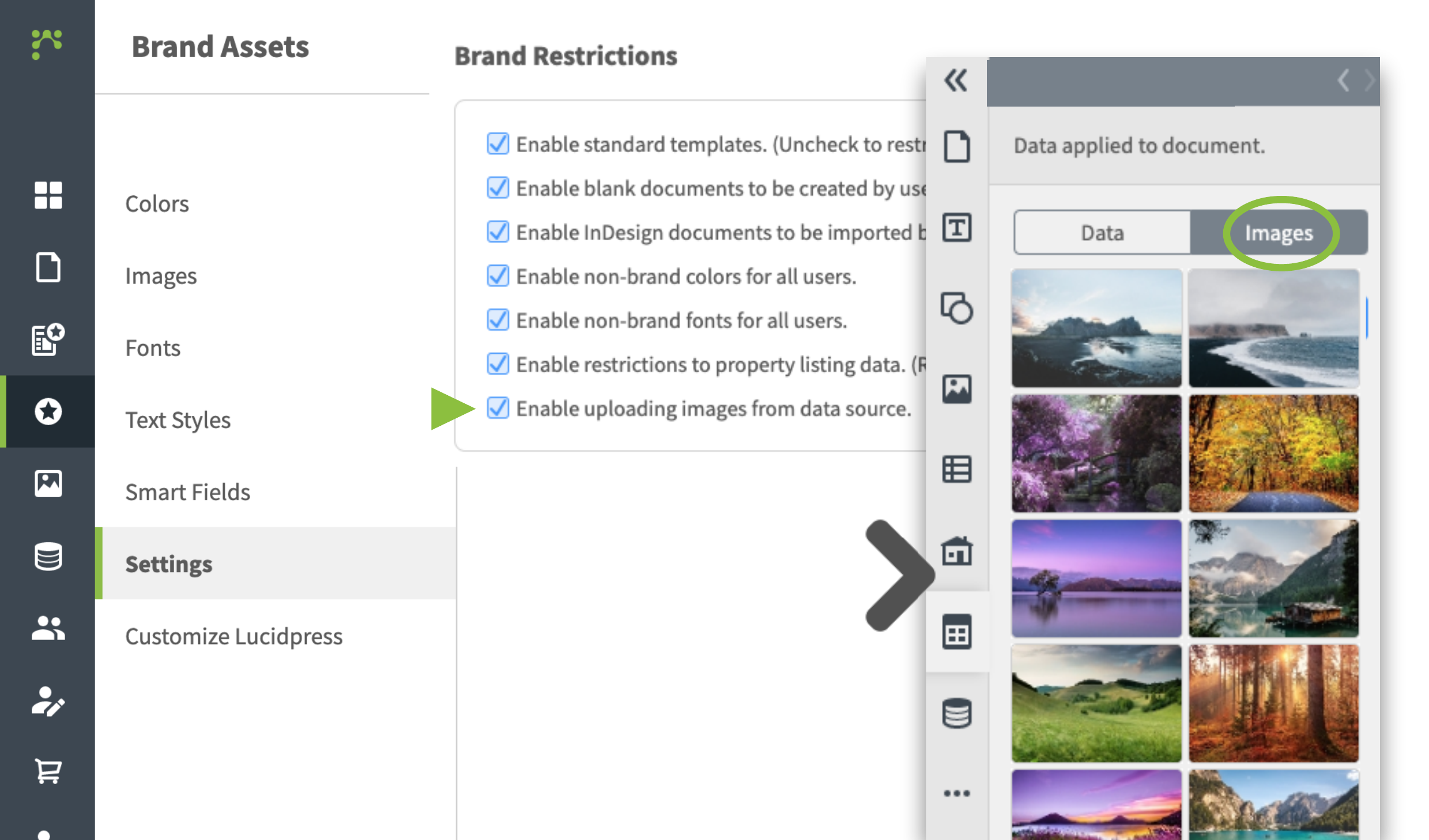Image resolution: width=1429 pixels, height=840 pixels.
Task: Open the shopping cart icon in sidebar
Action: click(x=48, y=771)
